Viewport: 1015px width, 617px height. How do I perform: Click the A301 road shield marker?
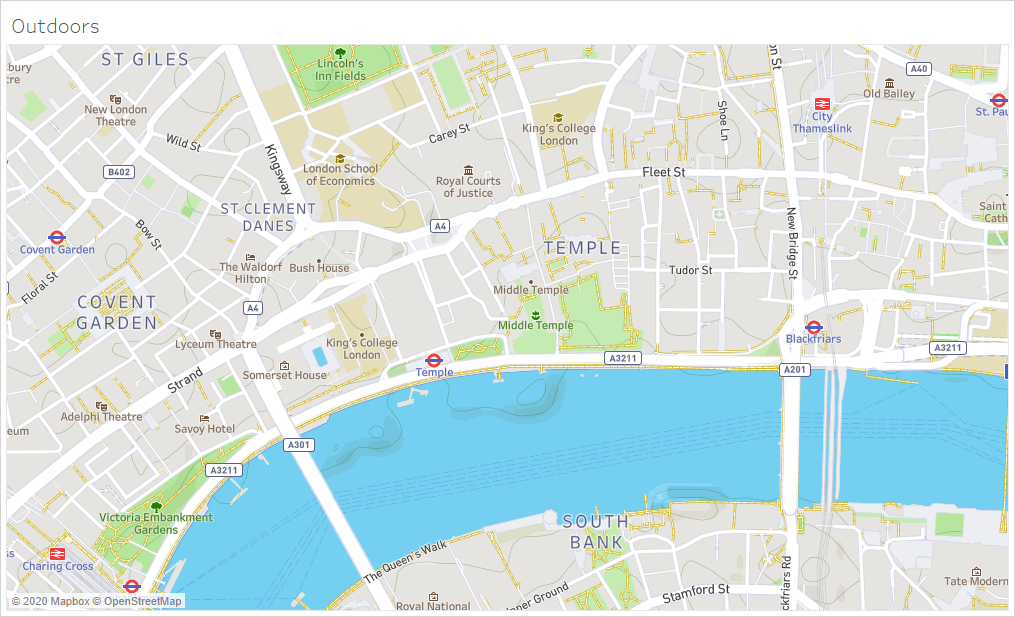[297, 444]
